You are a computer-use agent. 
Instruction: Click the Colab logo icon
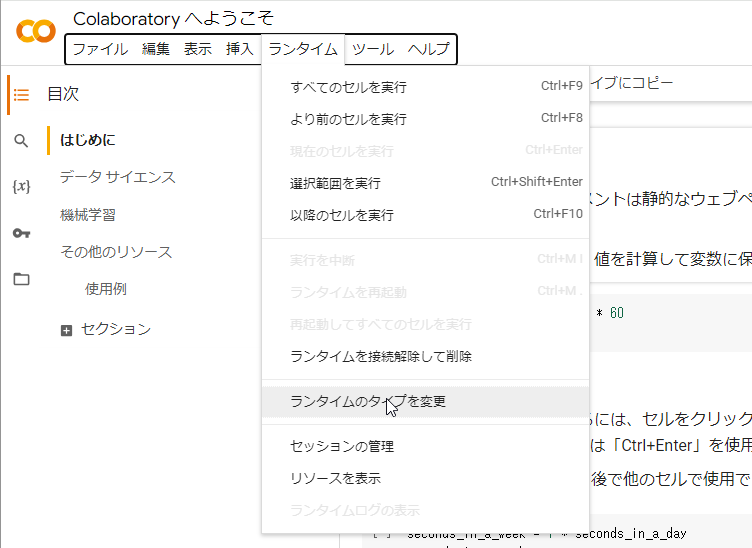pos(36,31)
